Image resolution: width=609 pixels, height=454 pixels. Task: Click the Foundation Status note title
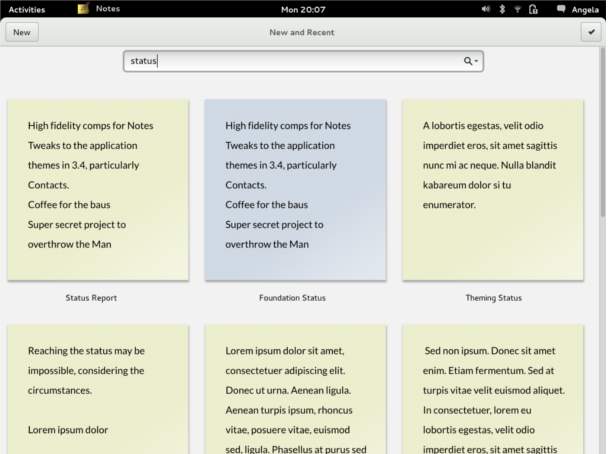pos(292,298)
